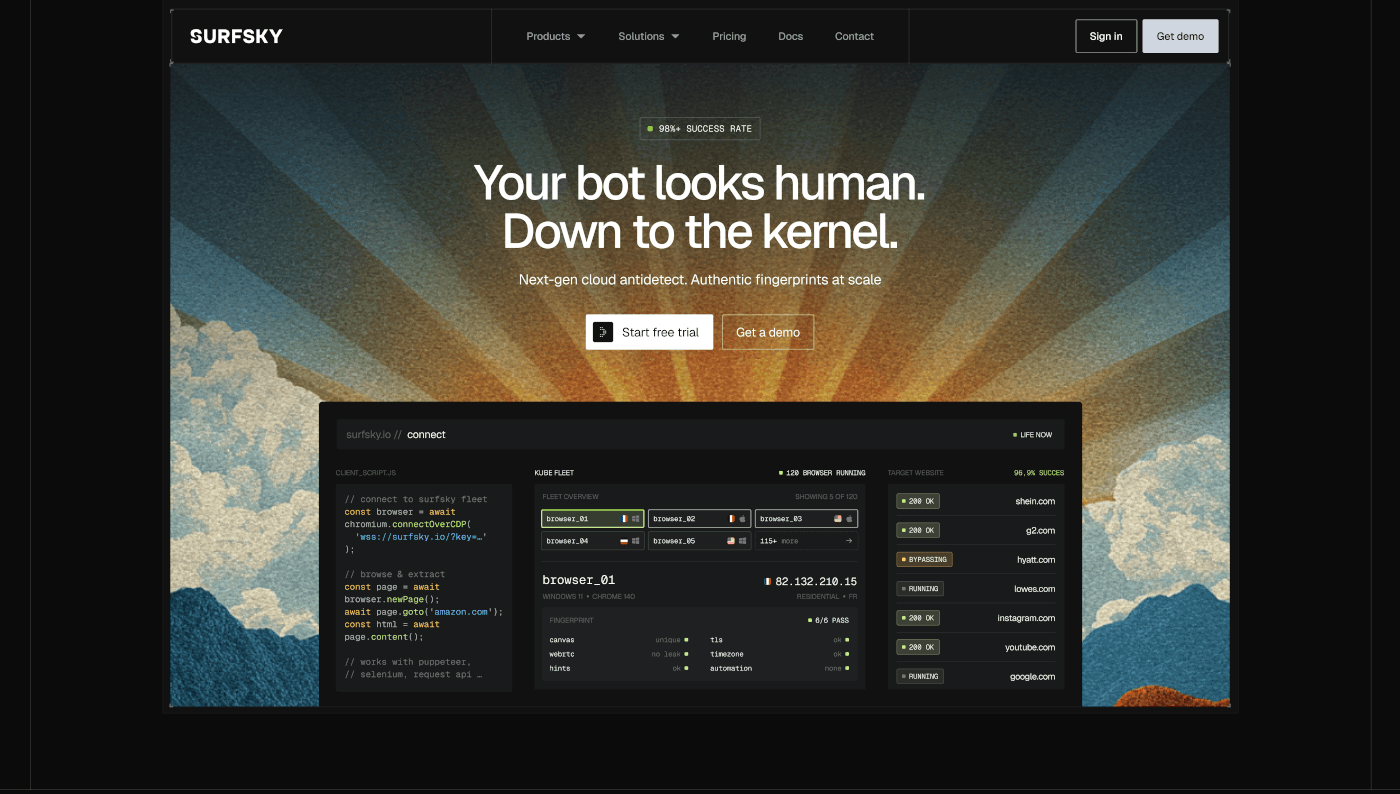
Task: Open the Docs menu item
Action: tap(791, 36)
